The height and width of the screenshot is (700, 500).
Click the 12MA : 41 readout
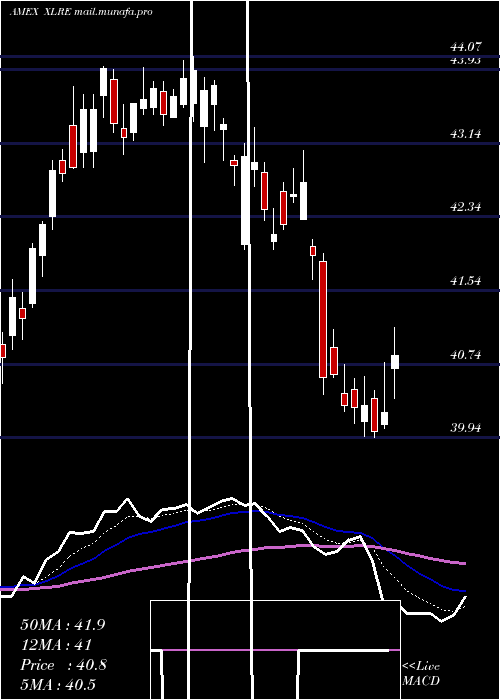click(x=56, y=645)
